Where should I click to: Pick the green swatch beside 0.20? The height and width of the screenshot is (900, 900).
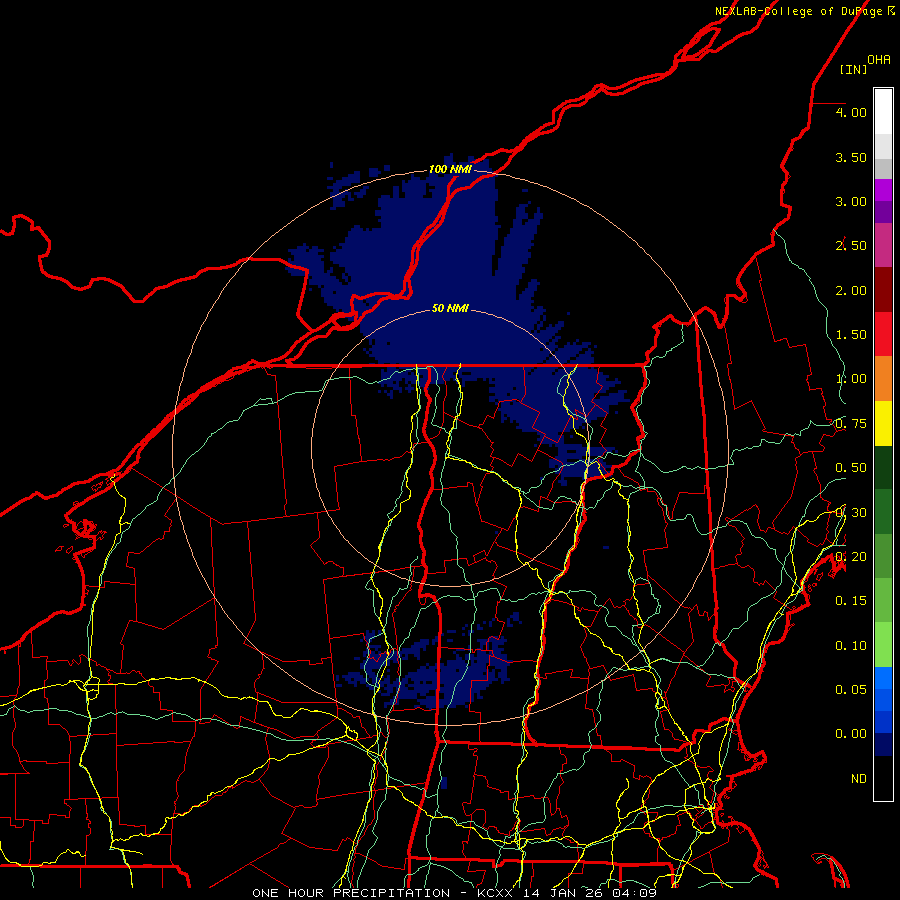(883, 556)
